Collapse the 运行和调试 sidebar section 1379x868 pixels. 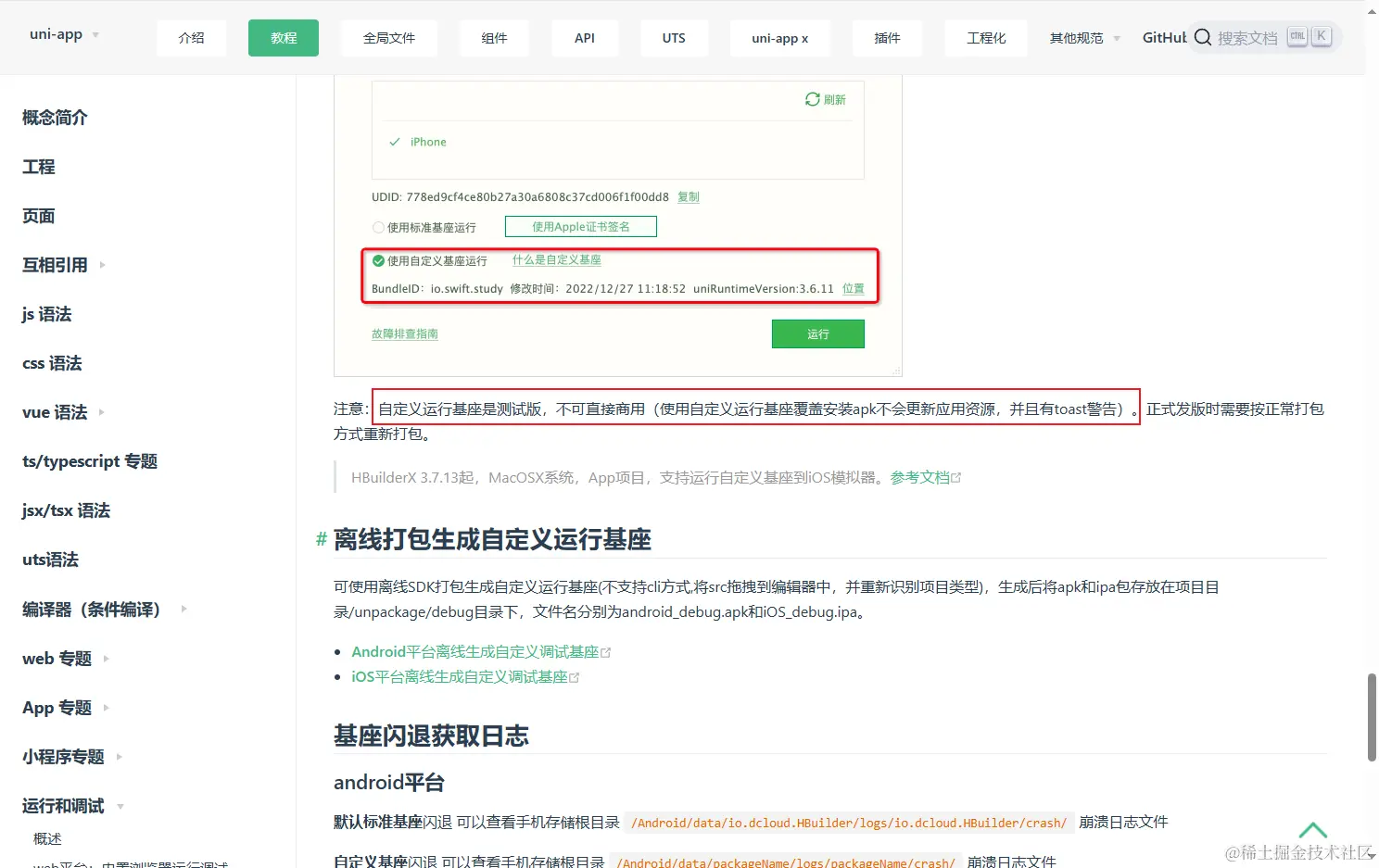coord(120,807)
